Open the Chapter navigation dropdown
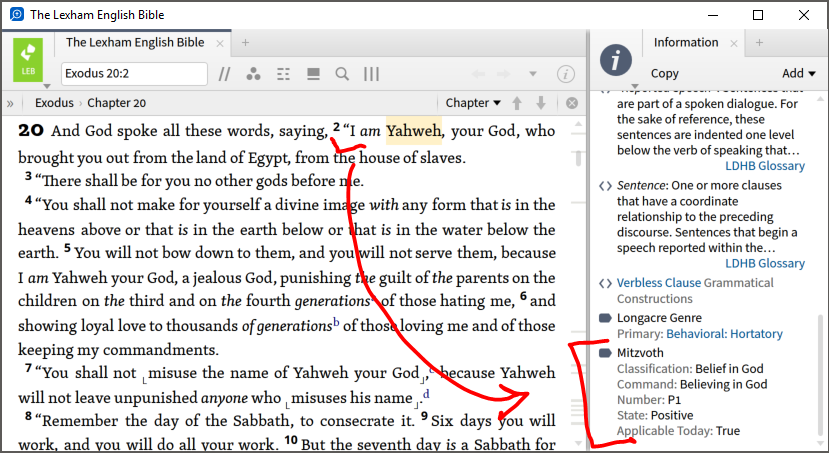 tap(473, 103)
